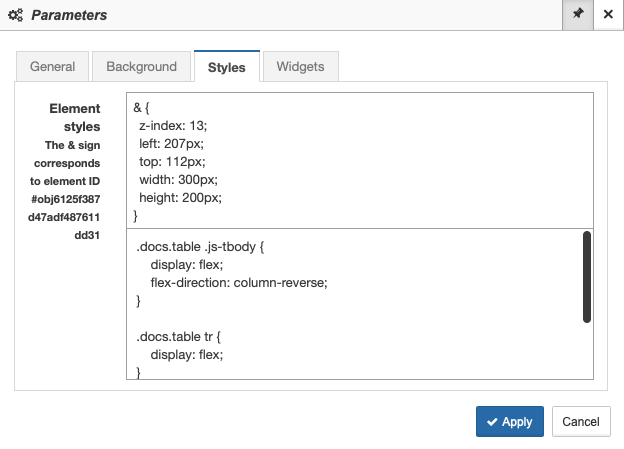Image resolution: width=624 pixels, height=449 pixels.
Task: Click the element ID '#obj6125f387' text
Action: 66,199
